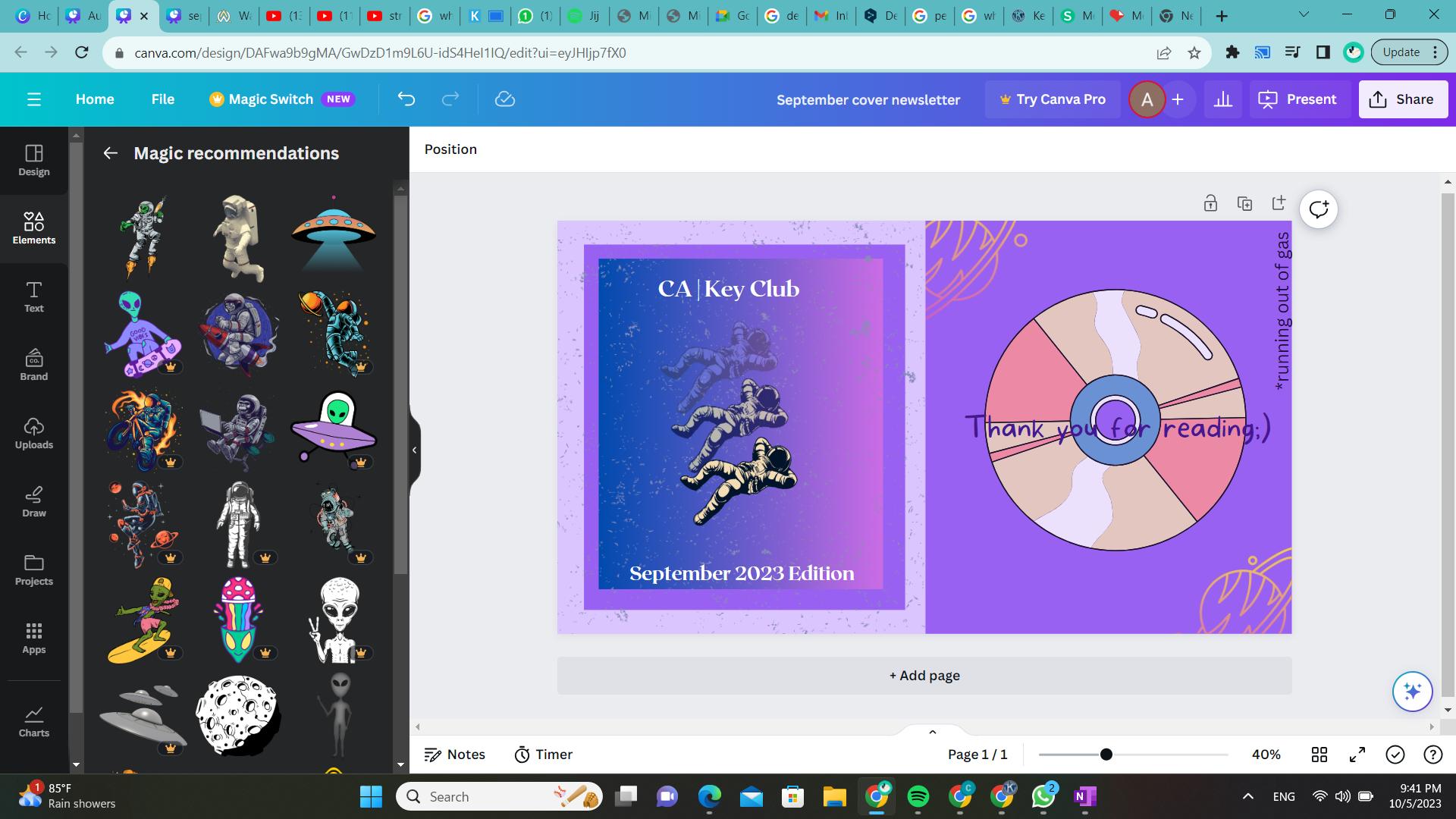Open grid view of pages
The height and width of the screenshot is (819, 1456).
point(1319,755)
